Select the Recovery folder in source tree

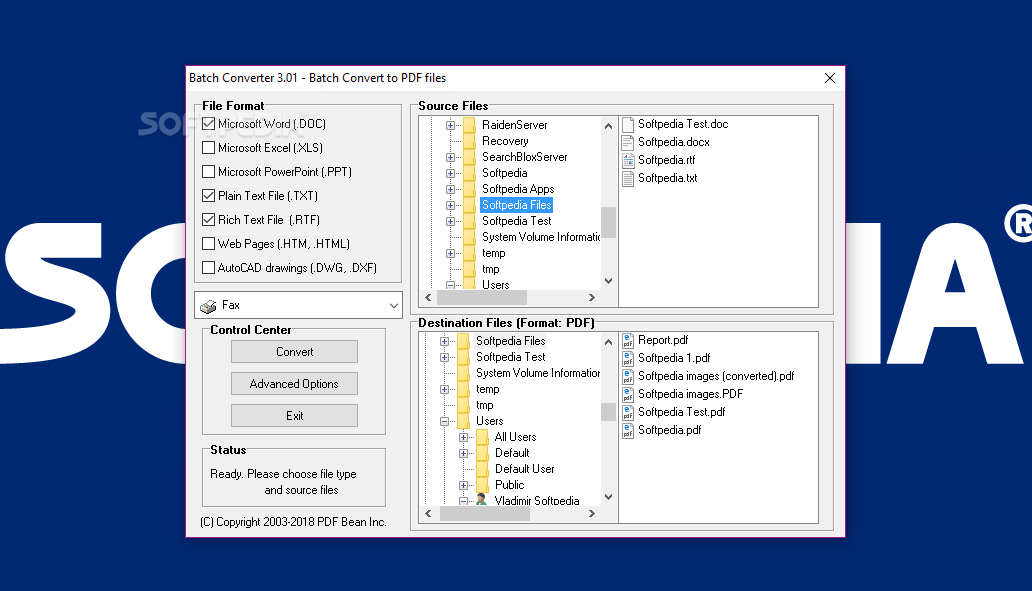click(505, 141)
